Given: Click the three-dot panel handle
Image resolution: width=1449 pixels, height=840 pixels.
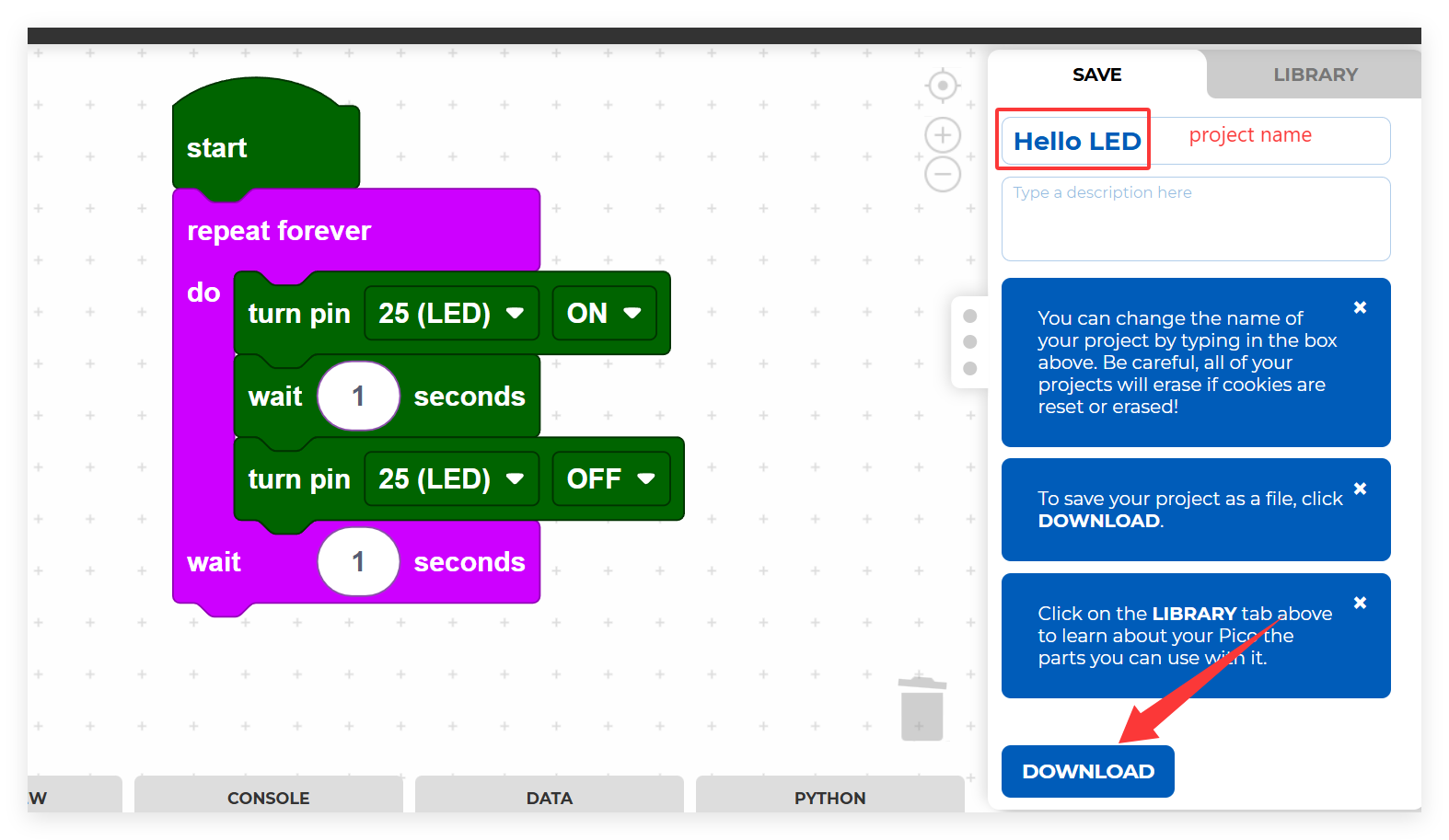Looking at the screenshot, I should pos(969,342).
